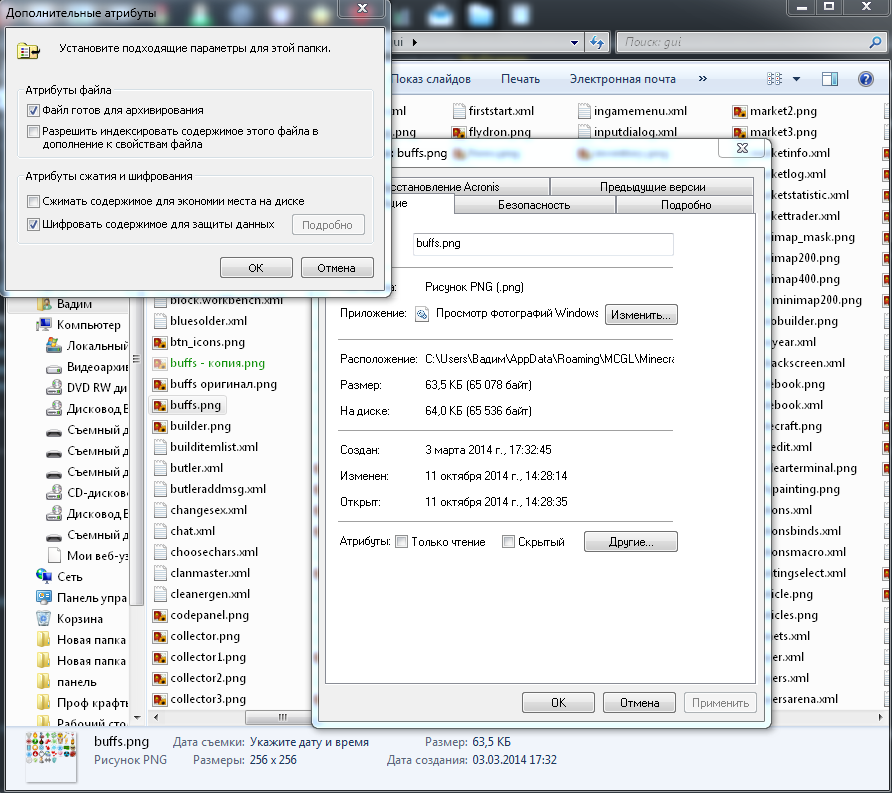Image resolution: width=892 pixels, height=793 pixels.
Task: Click the Компьютер icon in navigation pane
Action: [x=44, y=324]
